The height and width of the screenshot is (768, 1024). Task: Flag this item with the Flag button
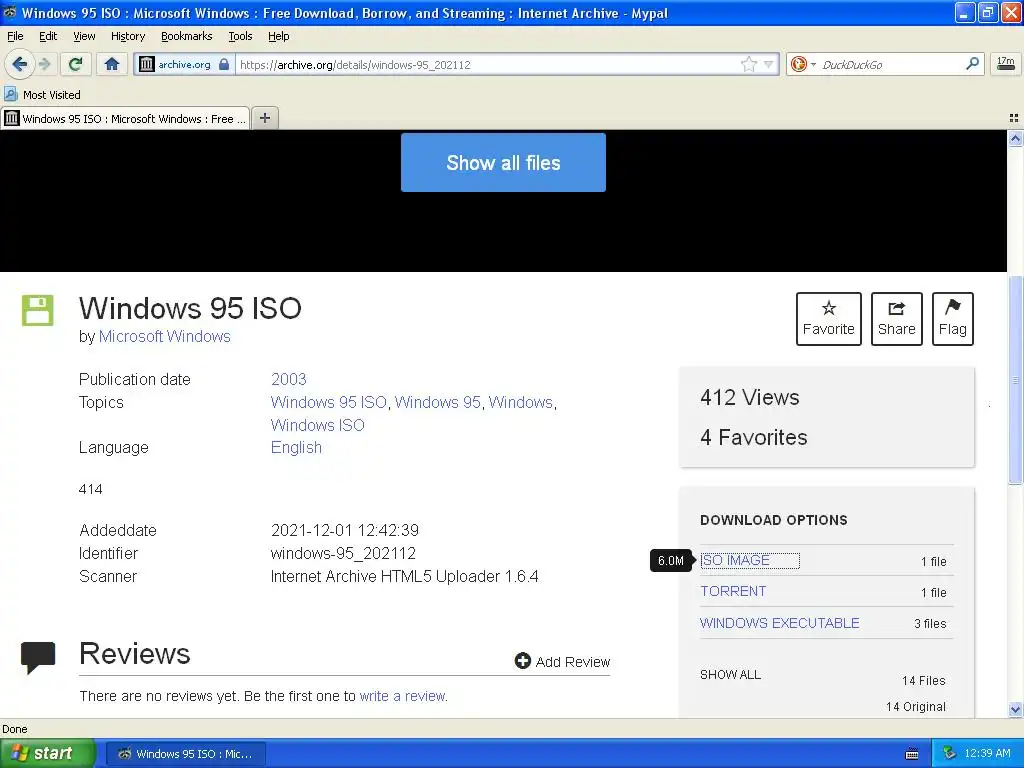(x=953, y=319)
